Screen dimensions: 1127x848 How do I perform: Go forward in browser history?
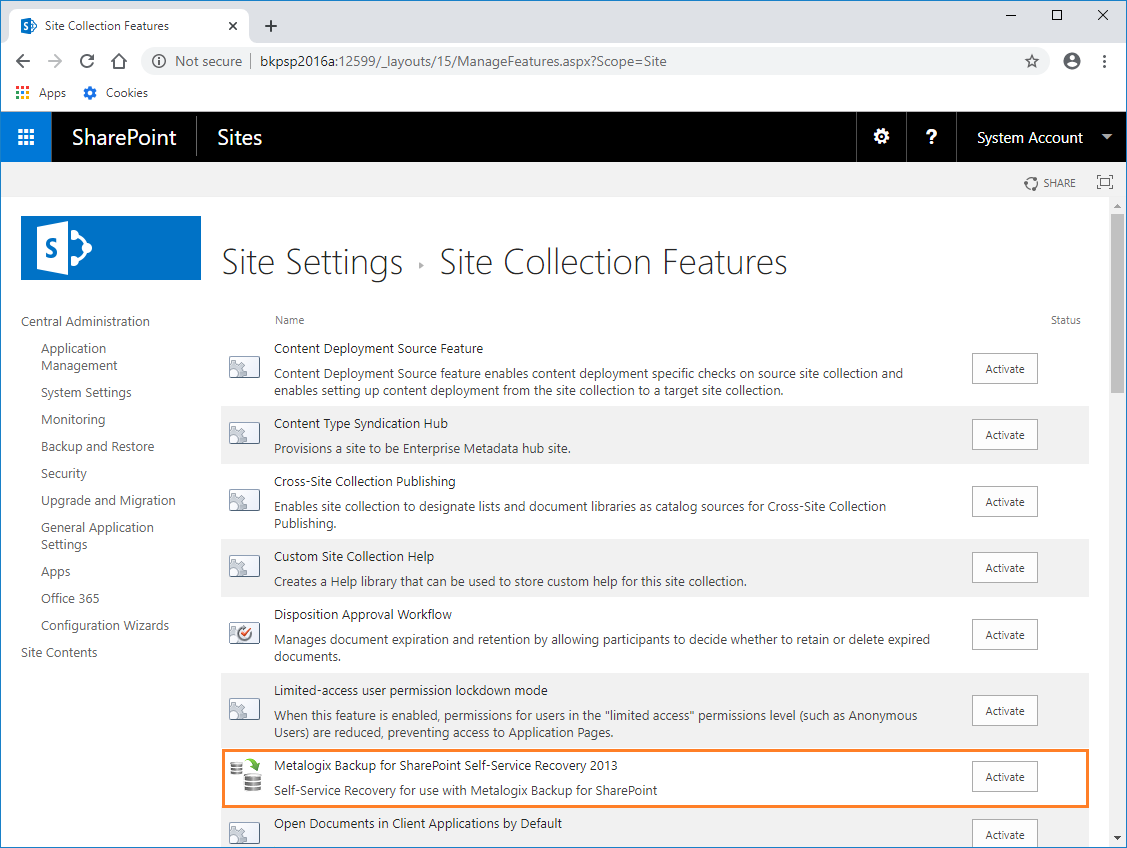[55, 61]
